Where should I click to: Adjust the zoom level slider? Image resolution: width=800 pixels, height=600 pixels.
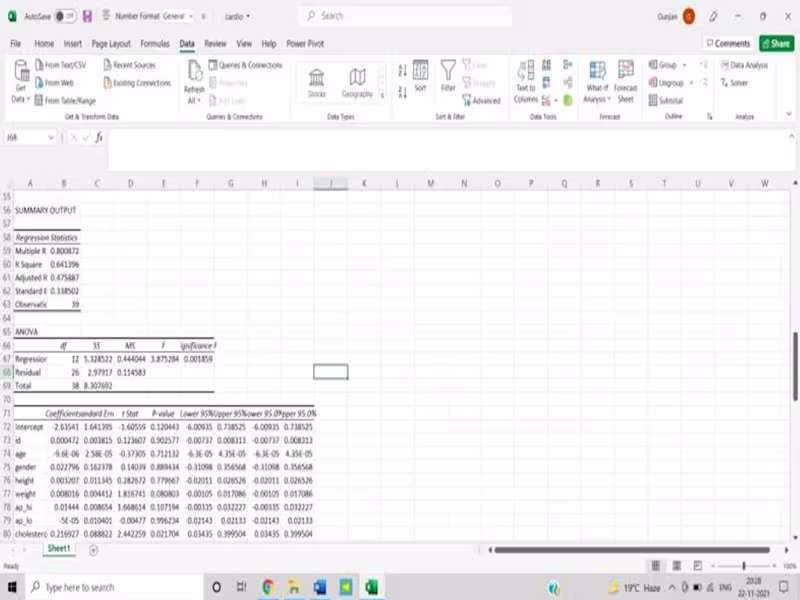(745, 564)
